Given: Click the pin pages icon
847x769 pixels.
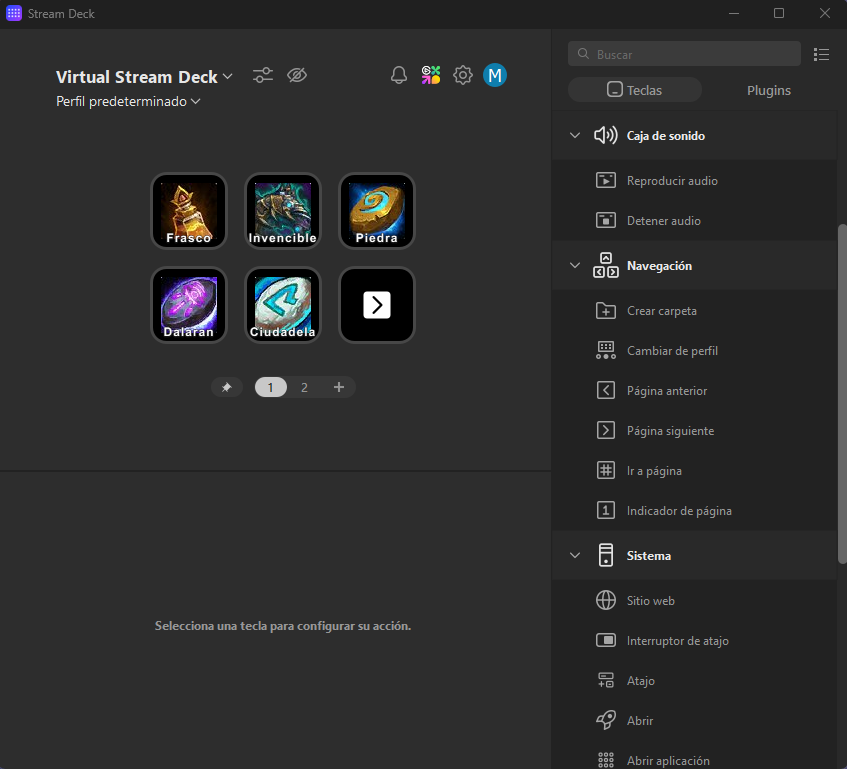Looking at the screenshot, I should pyautogui.click(x=226, y=387).
